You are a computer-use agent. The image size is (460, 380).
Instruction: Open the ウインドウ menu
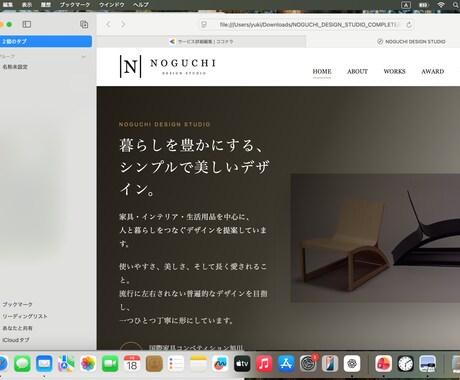click(x=112, y=5)
